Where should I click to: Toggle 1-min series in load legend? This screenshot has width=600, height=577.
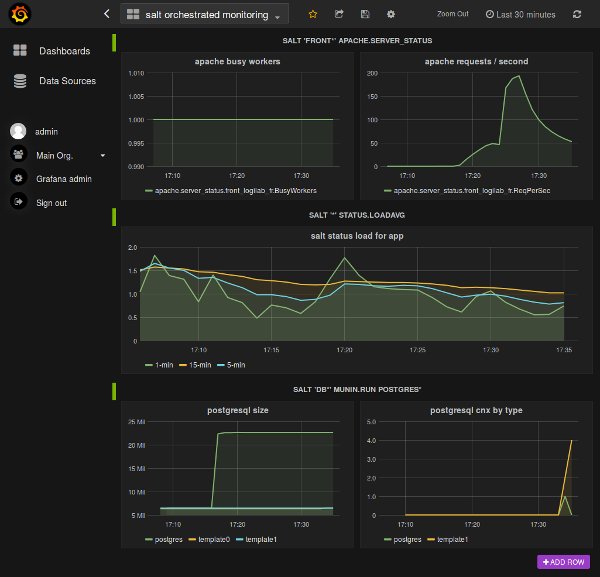point(159,365)
